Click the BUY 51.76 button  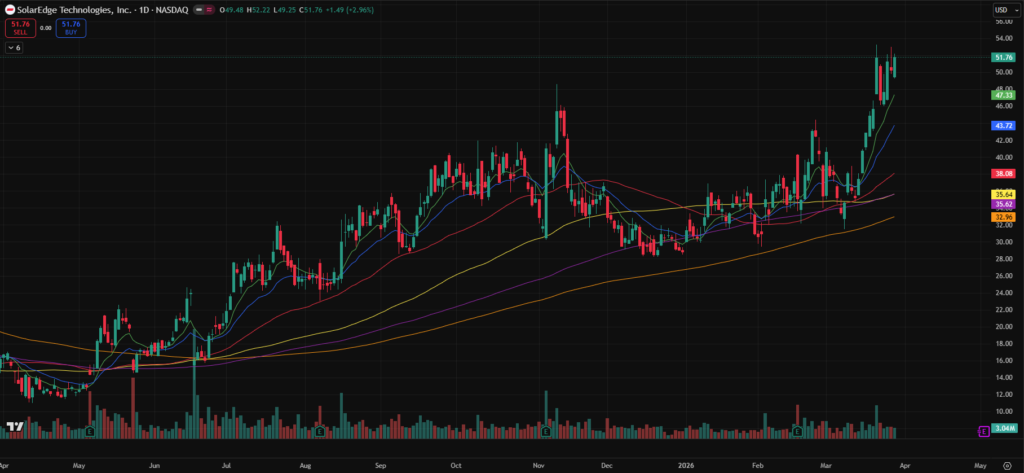point(71,28)
